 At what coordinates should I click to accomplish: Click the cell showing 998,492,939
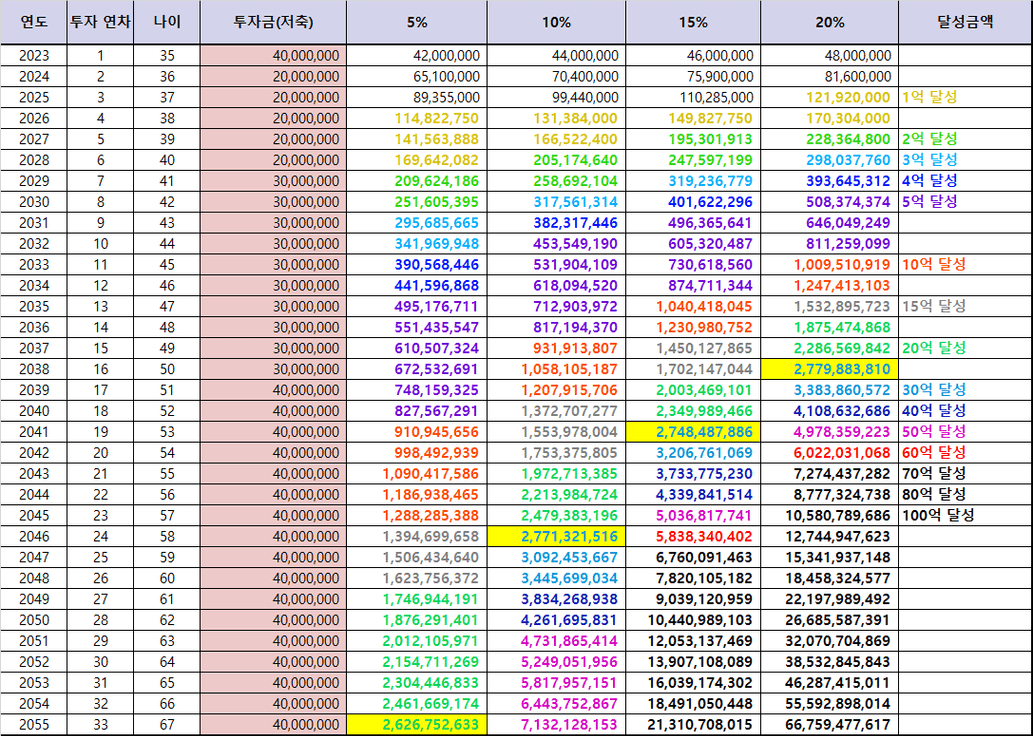417,453
